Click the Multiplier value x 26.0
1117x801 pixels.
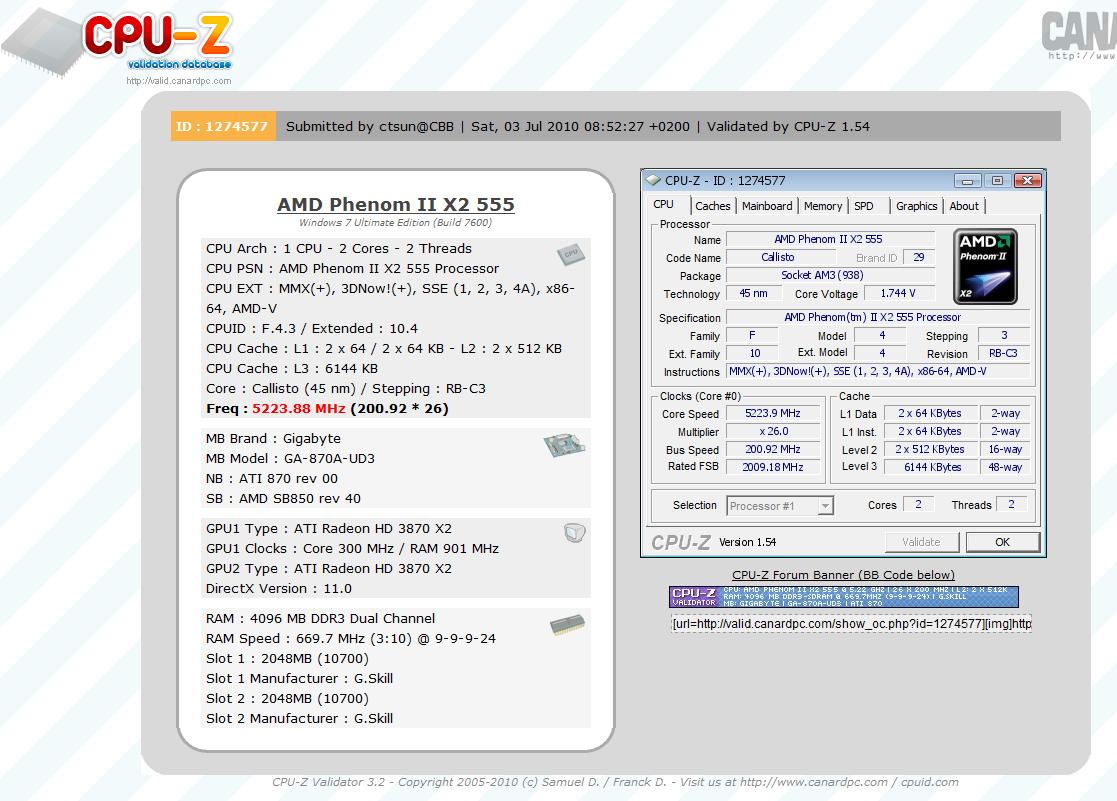tap(773, 431)
